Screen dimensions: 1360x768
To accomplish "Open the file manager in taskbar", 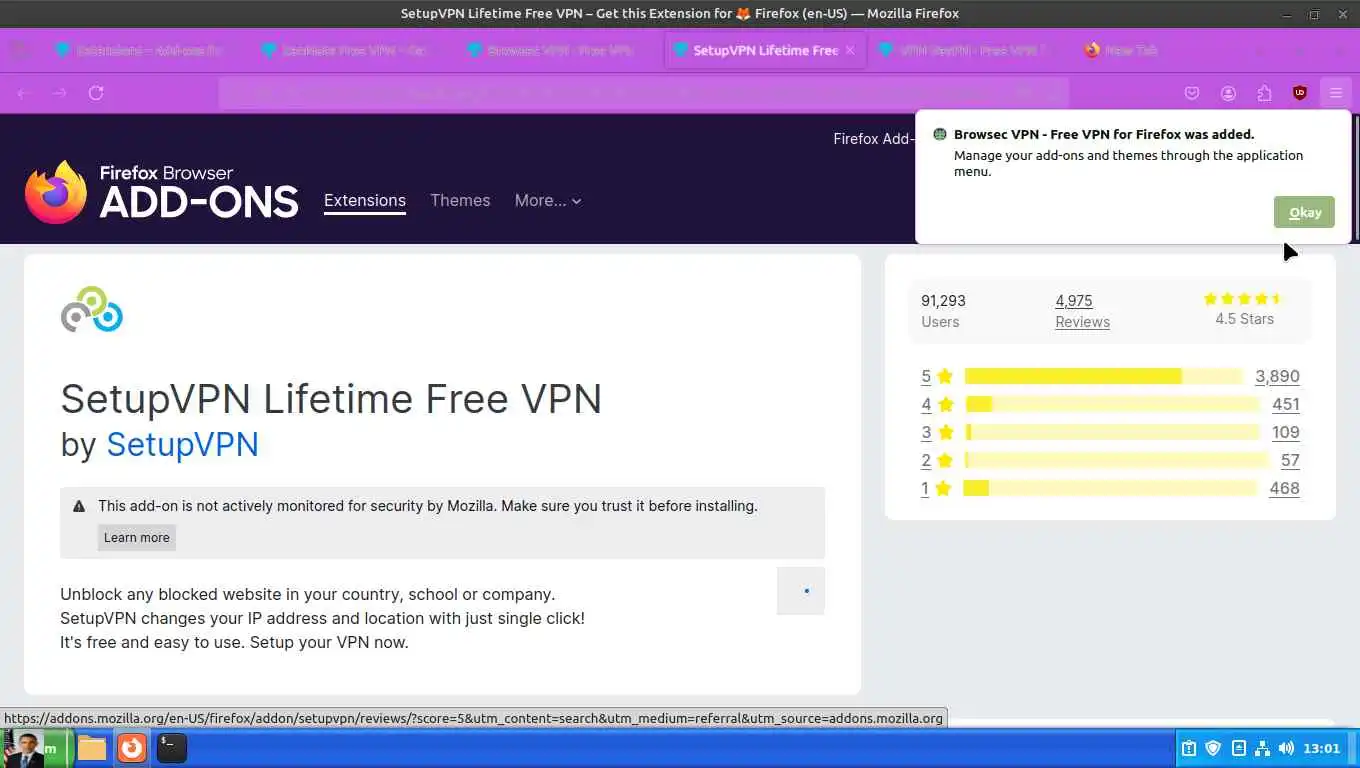I will pyautogui.click(x=92, y=747).
